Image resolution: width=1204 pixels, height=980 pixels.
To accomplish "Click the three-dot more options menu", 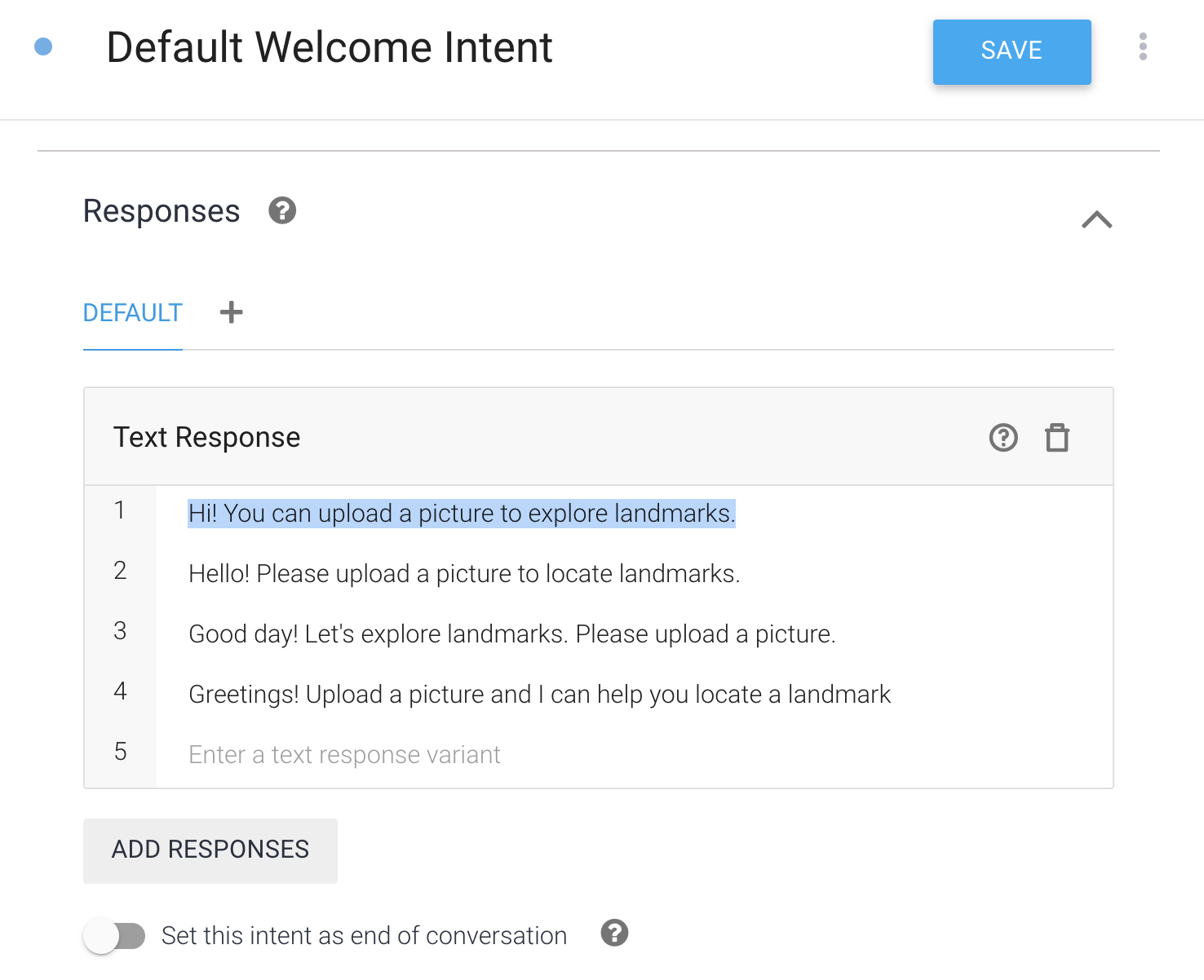I will 1143,47.
